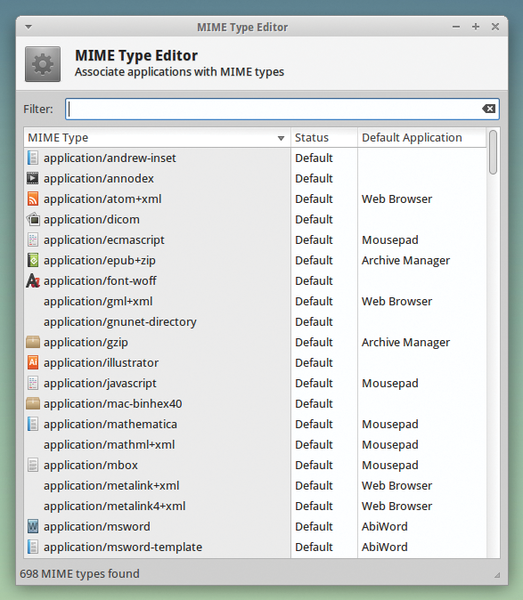The width and height of the screenshot is (523, 600).
Task: Click the font icon next to application/font-woff
Action: 33,281
